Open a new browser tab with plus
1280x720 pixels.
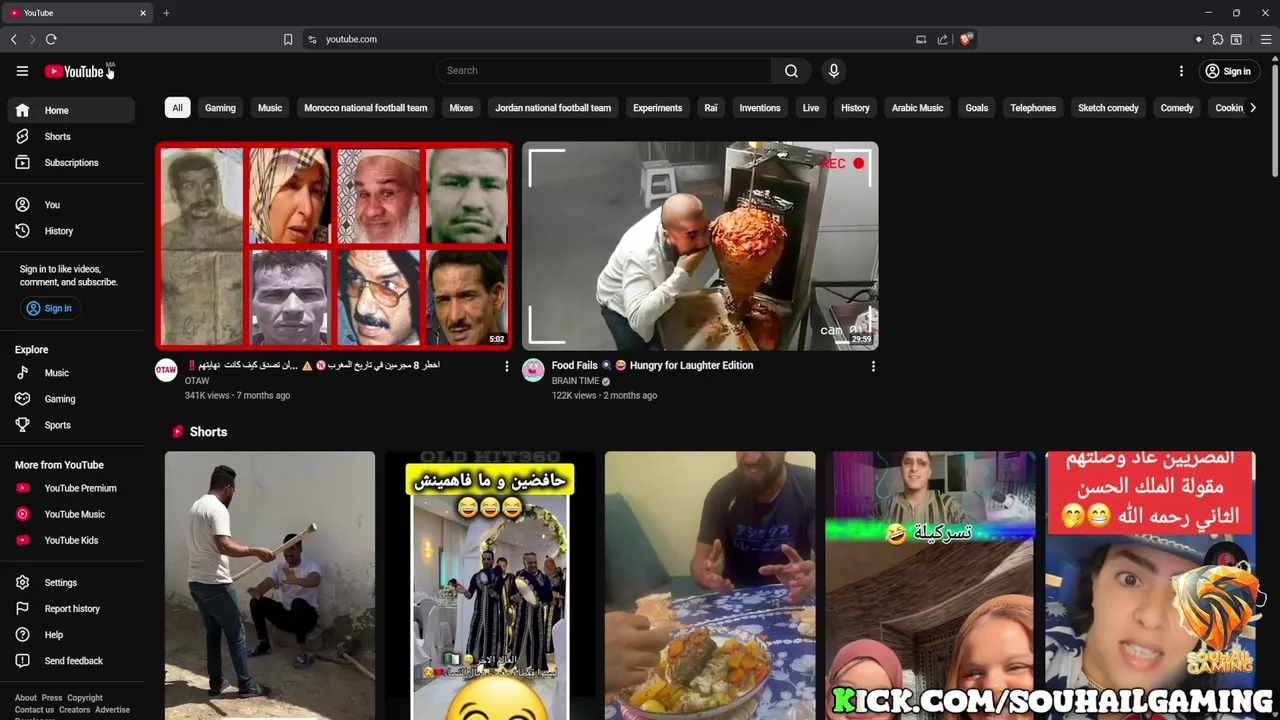click(166, 13)
